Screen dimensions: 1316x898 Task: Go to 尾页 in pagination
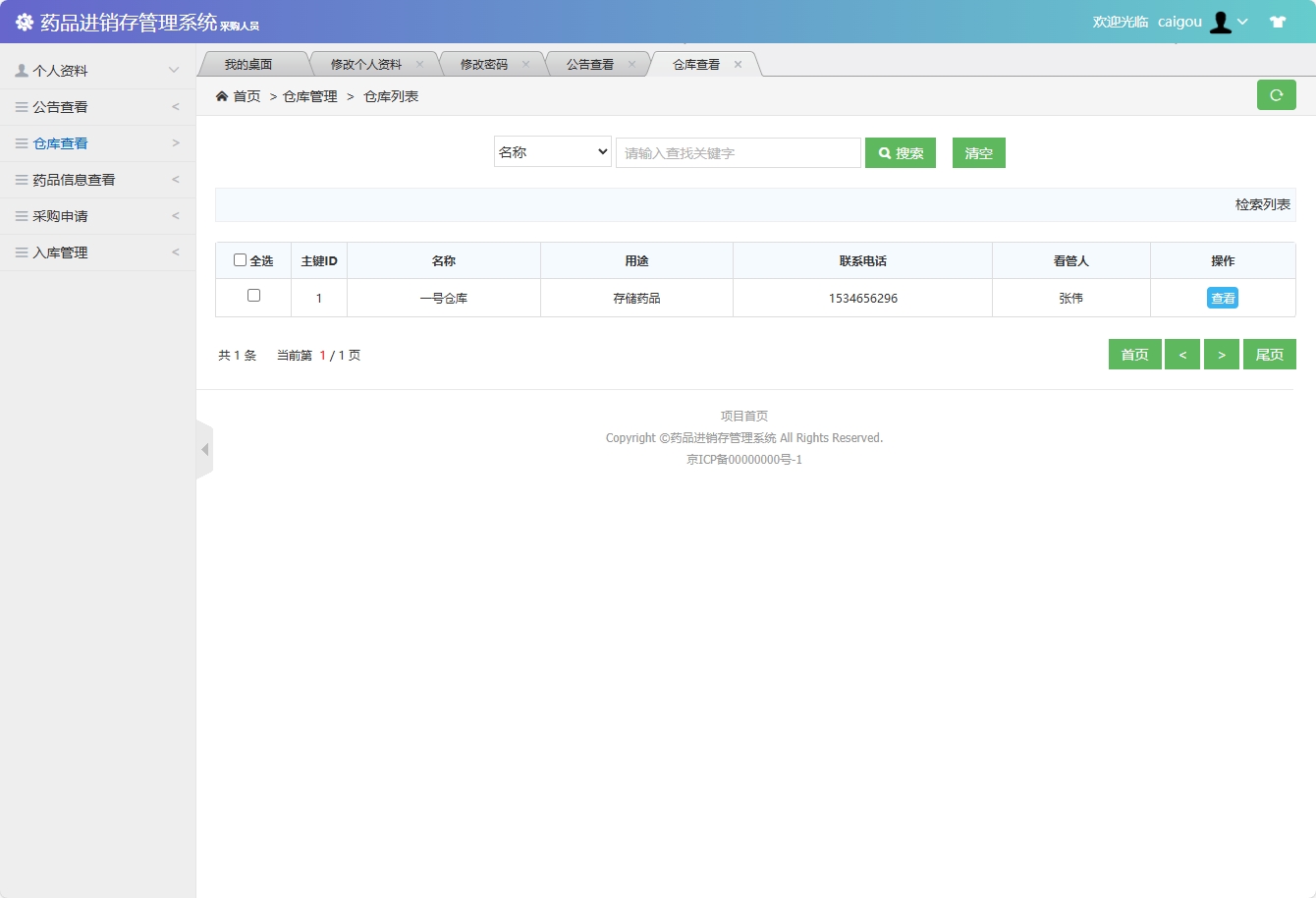(1269, 354)
